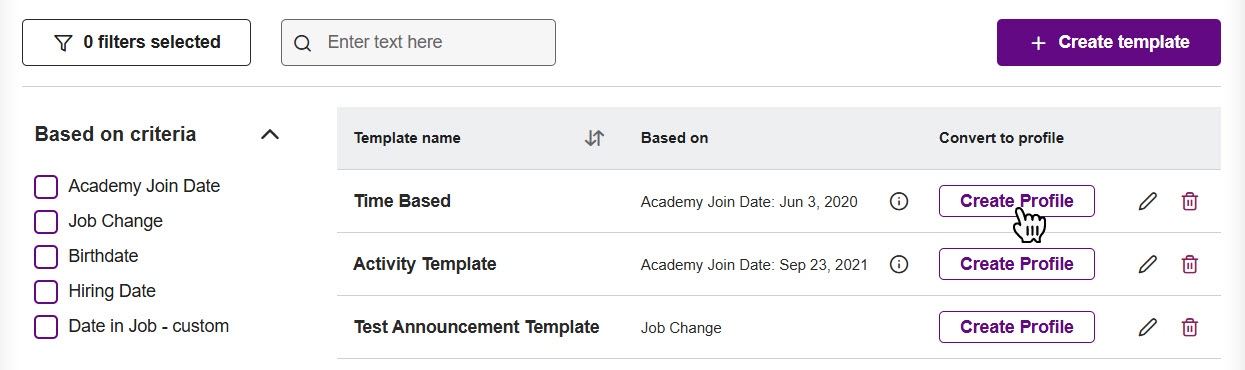Open the 0 filters selected panel
The height and width of the screenshot is (370, 1245).
(136, 42)
